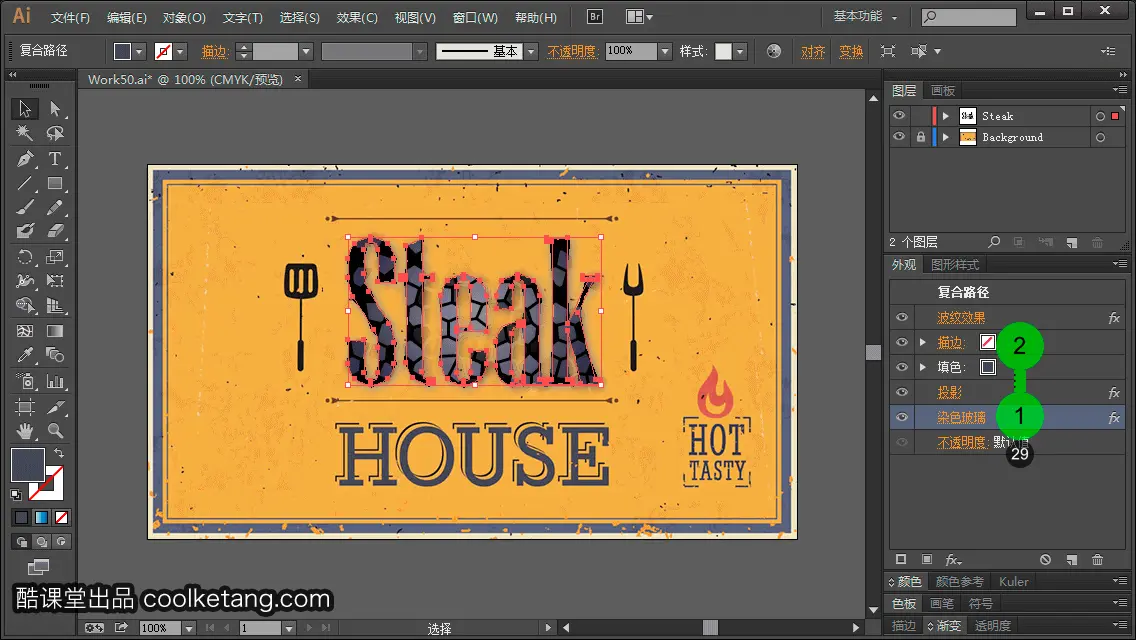Clear Appearance using the circle-slash icon
This screenshot has height=640, width=1136.
coord(1045,560)
